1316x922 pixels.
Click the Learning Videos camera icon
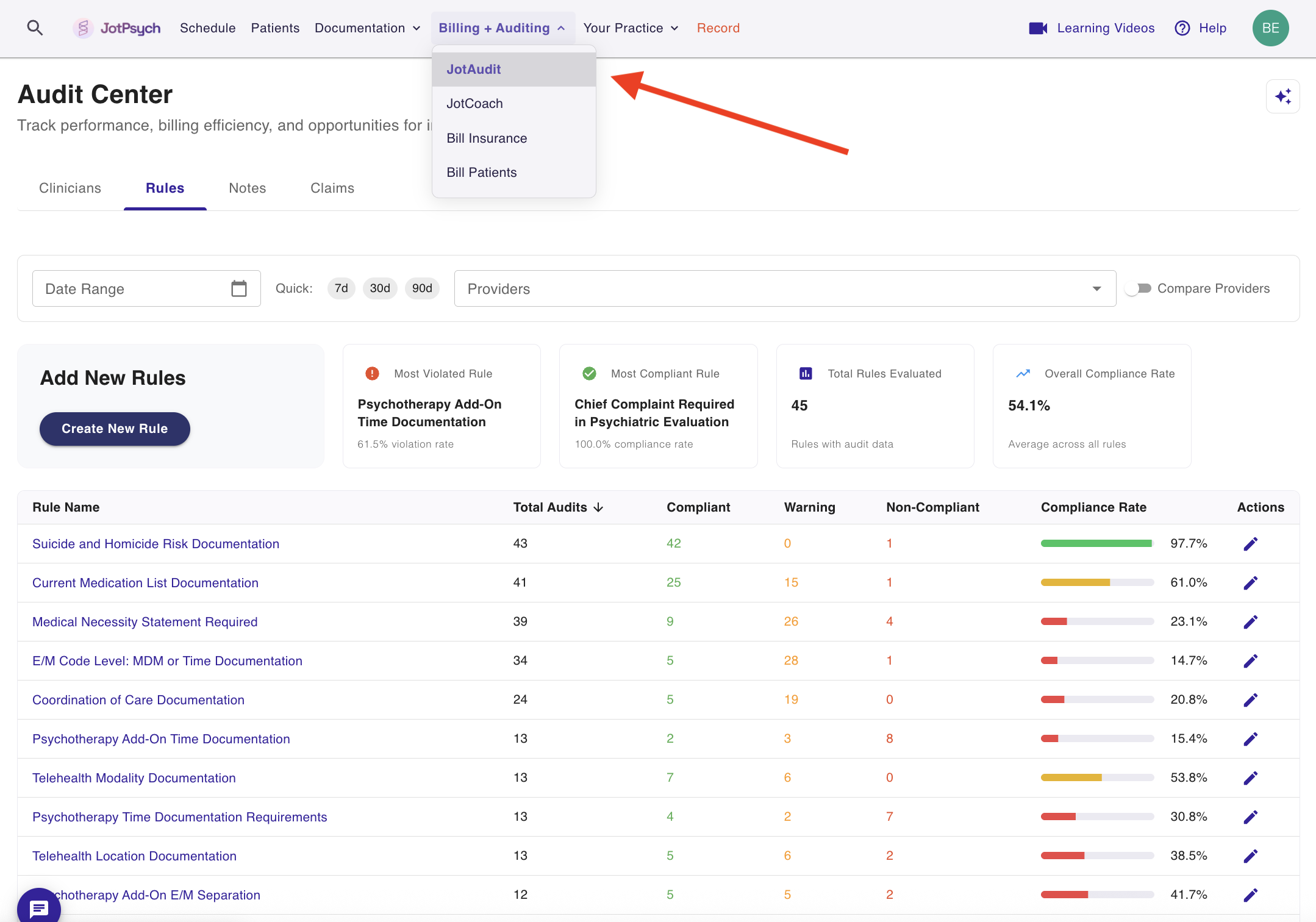point(1037,28)
